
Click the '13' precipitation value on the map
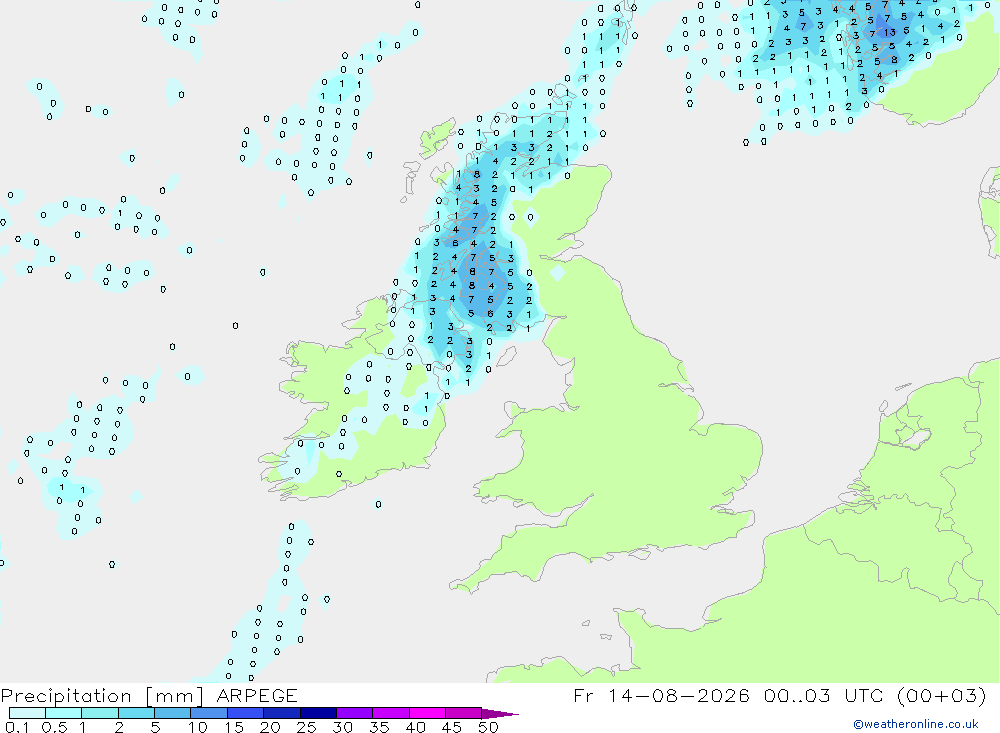[x=890, y=33]
